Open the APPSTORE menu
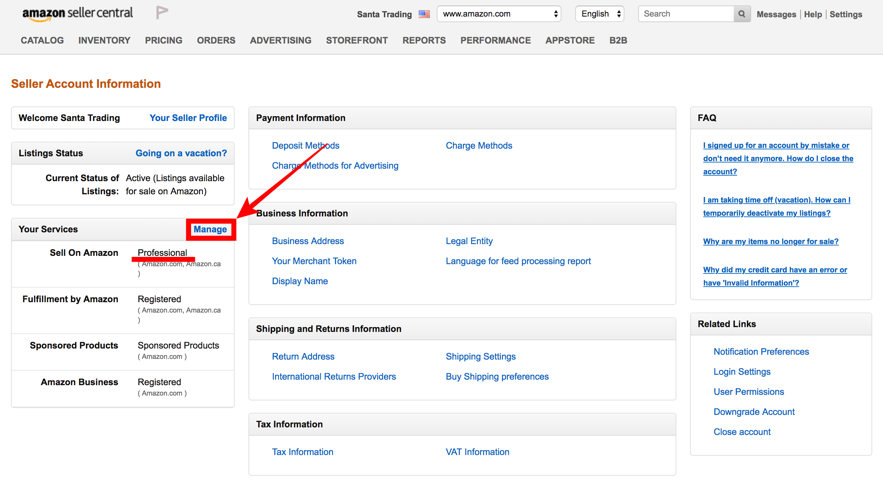This screenshot has height=499, width=883. (570, 41)
